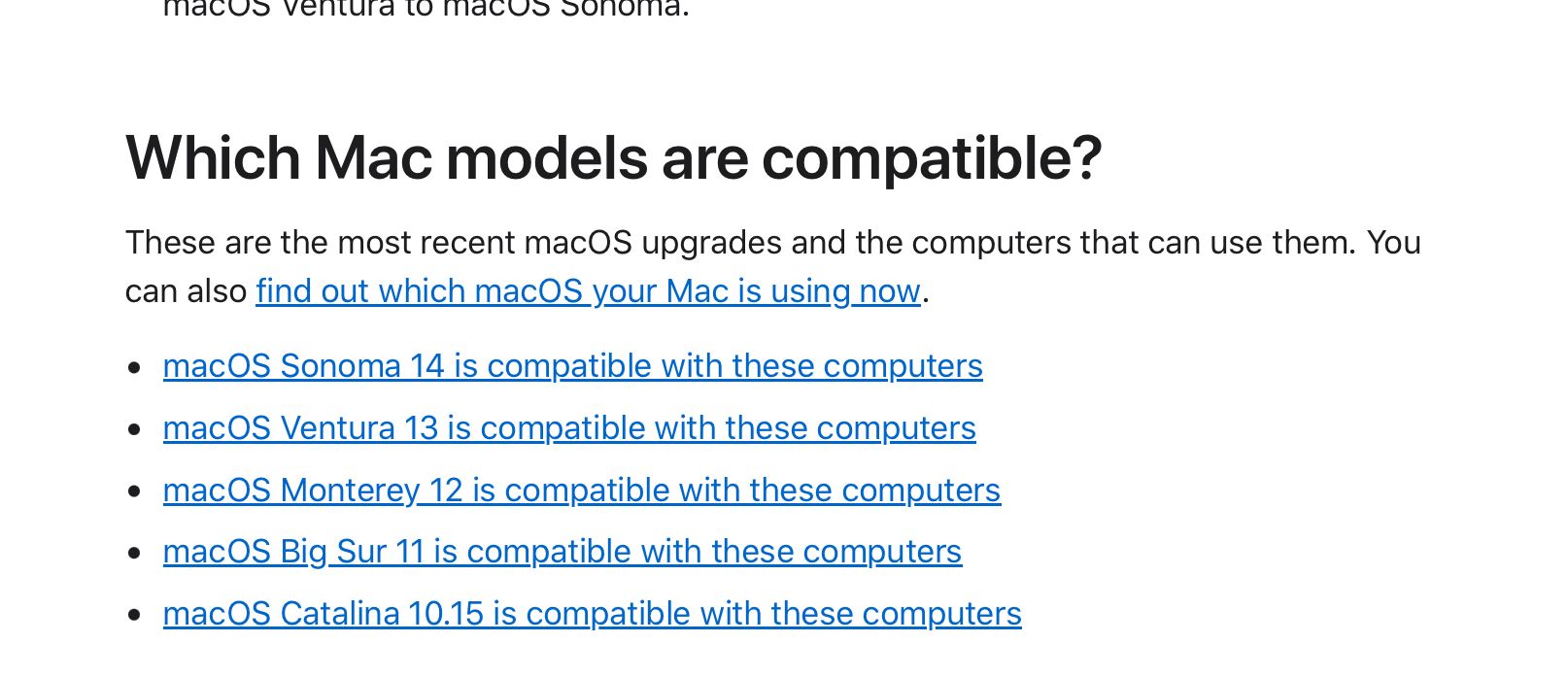Open the macOS Big Sur 11 link

point(562,552)
